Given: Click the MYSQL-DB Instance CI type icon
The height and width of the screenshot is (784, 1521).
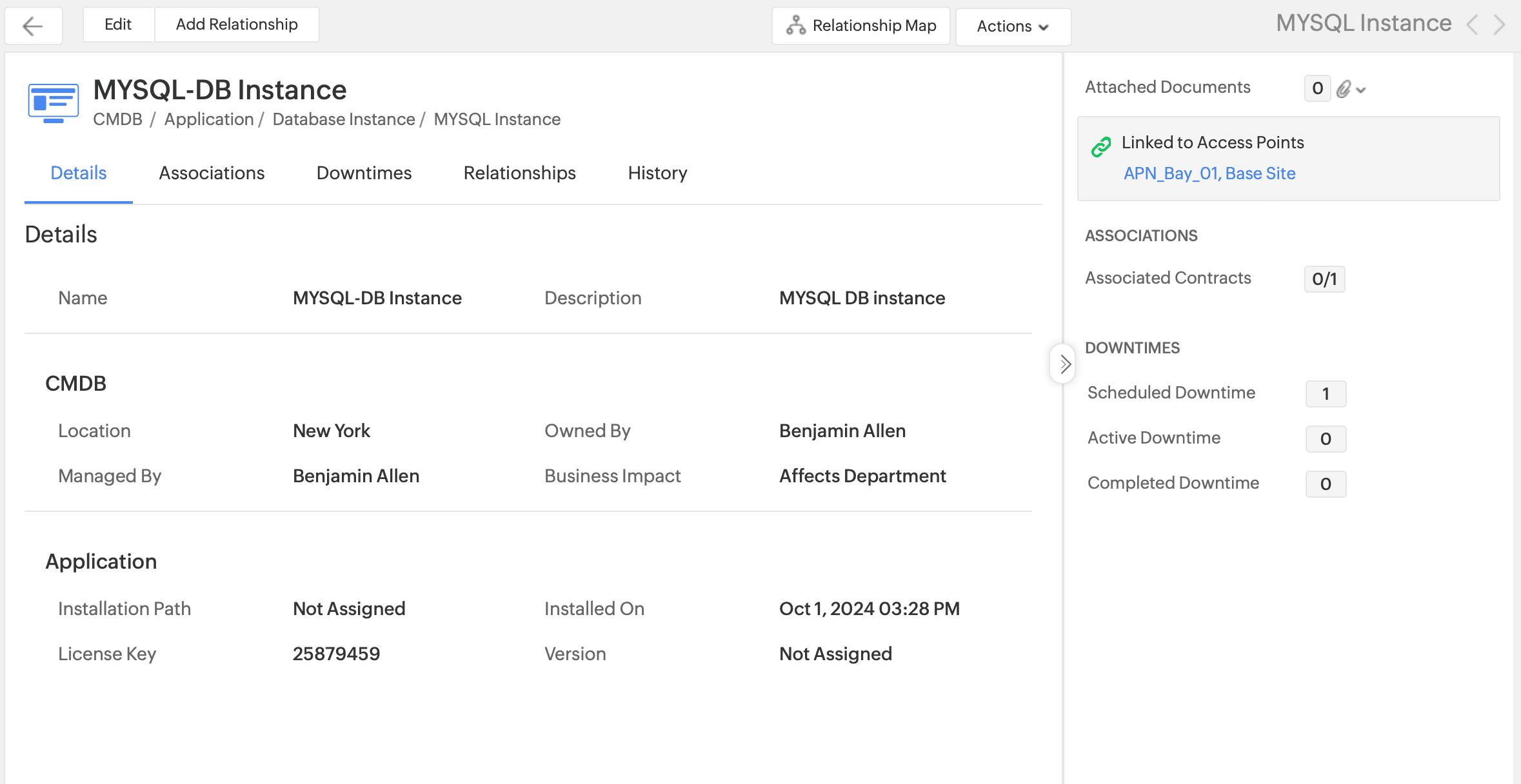Looking at the screenshot, I should (53, 103).
